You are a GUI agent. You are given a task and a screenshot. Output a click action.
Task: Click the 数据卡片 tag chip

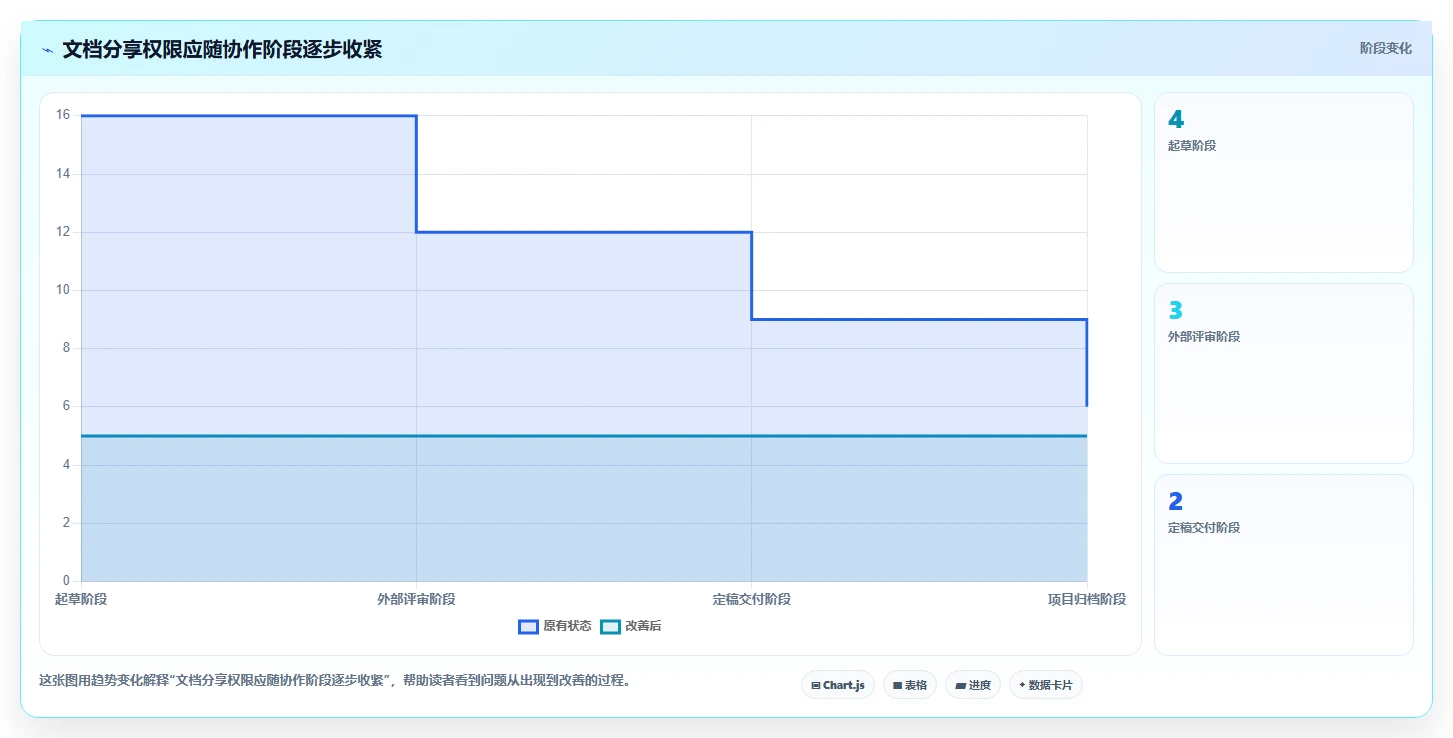pyautogui.click(x=1046, y=685)
